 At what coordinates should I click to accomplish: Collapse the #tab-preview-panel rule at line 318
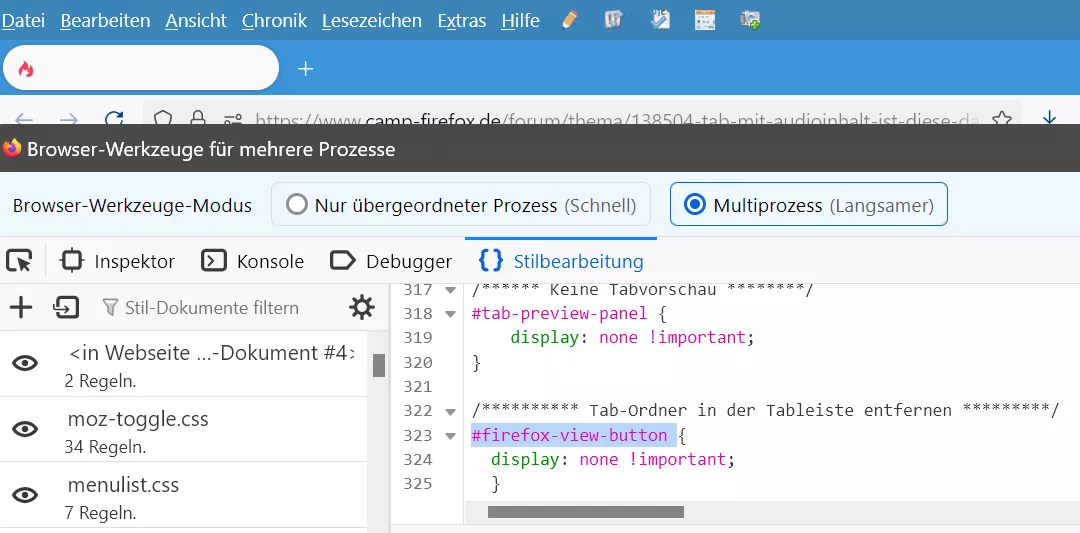point(450,314)
